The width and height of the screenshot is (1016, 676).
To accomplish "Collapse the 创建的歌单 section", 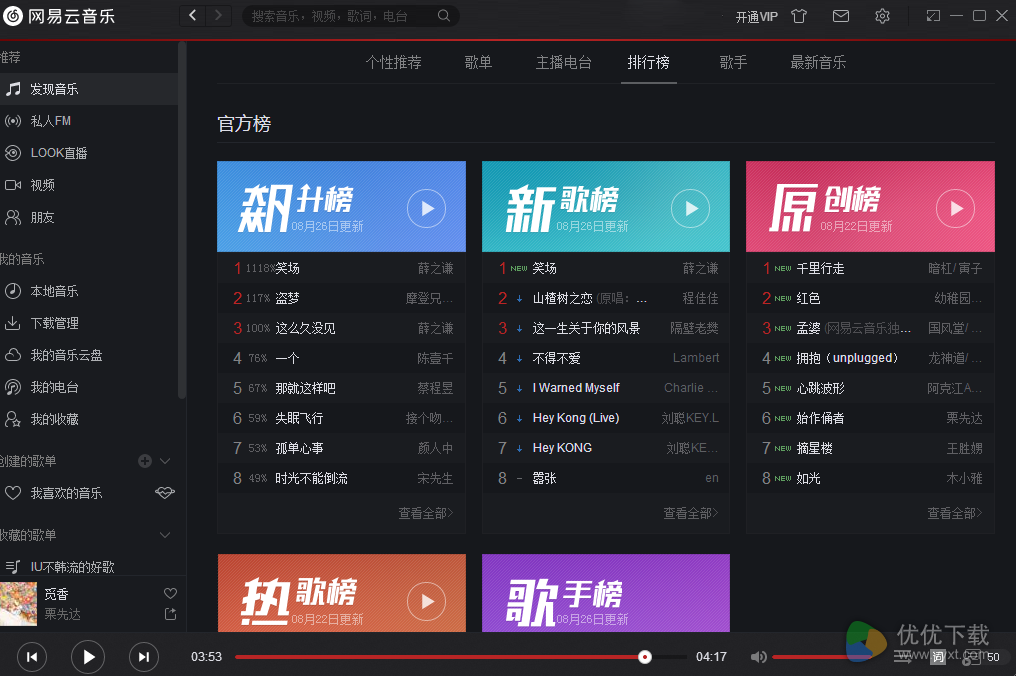I will tap(165, 461).
